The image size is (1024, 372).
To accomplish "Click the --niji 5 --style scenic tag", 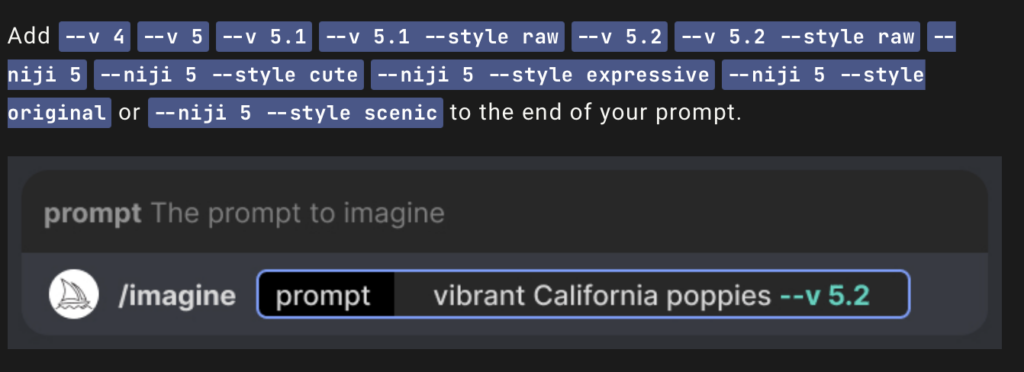I will click(295, 112).
